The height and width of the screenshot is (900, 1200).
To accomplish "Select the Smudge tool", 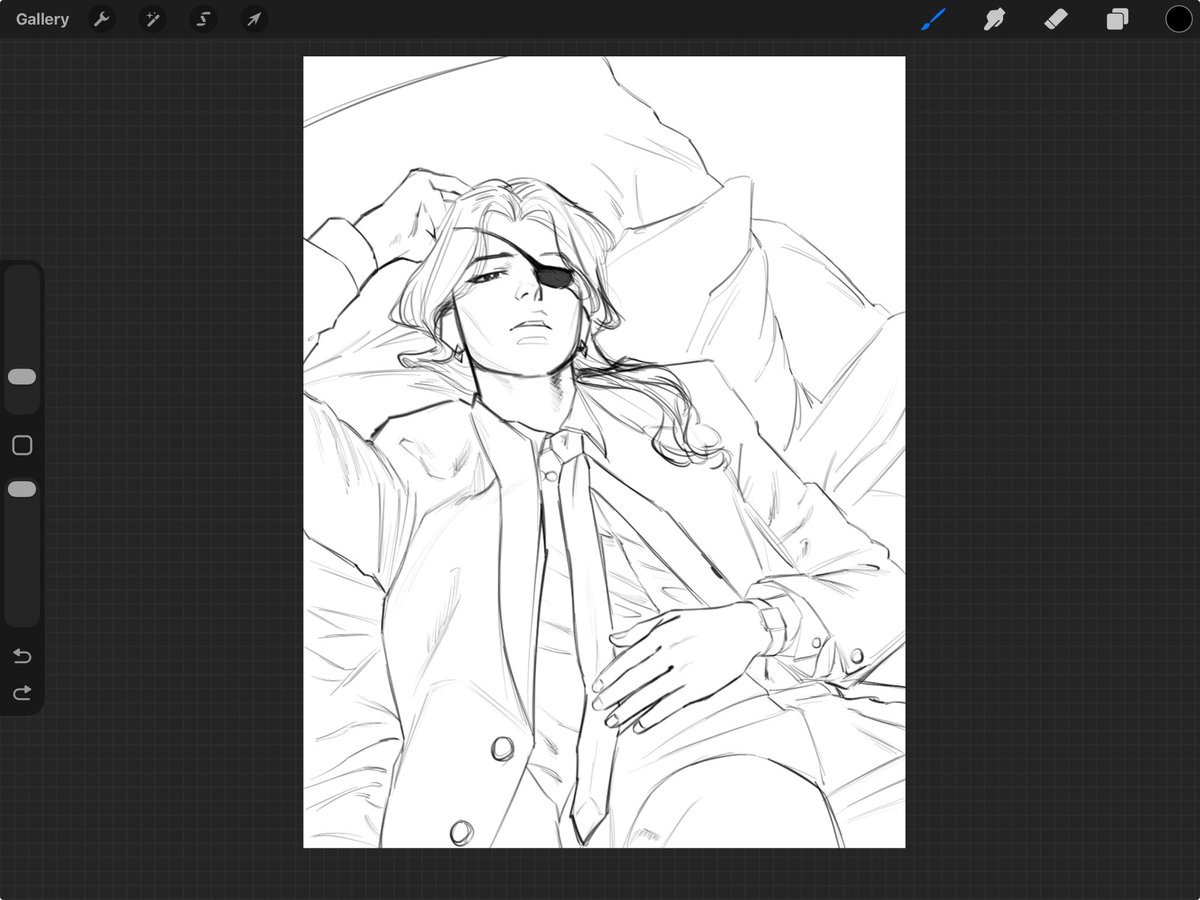I will 994,19.
